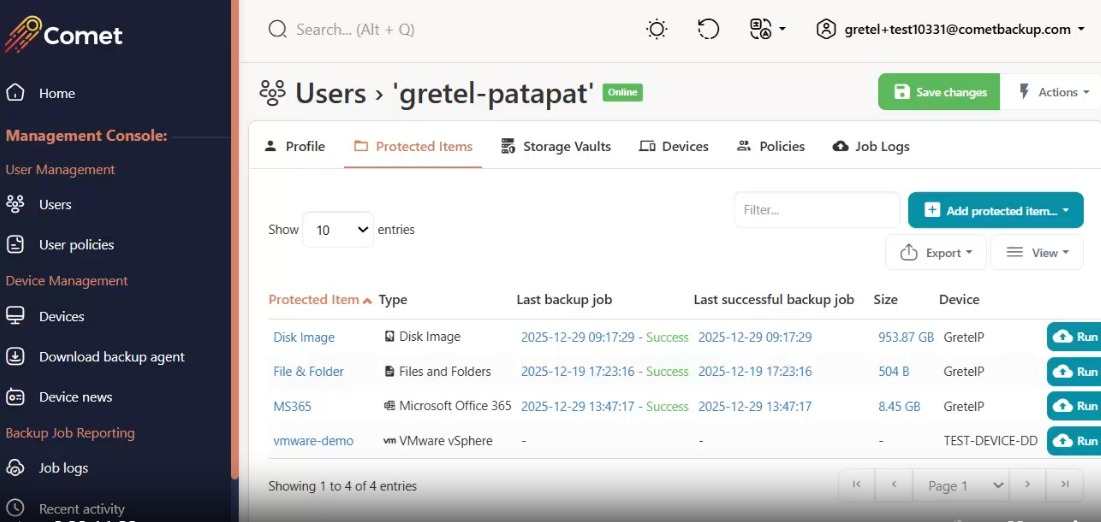Open Job logs in sidebar
The width and height of the screenshot is (1101, 522).
coord(63,468)
